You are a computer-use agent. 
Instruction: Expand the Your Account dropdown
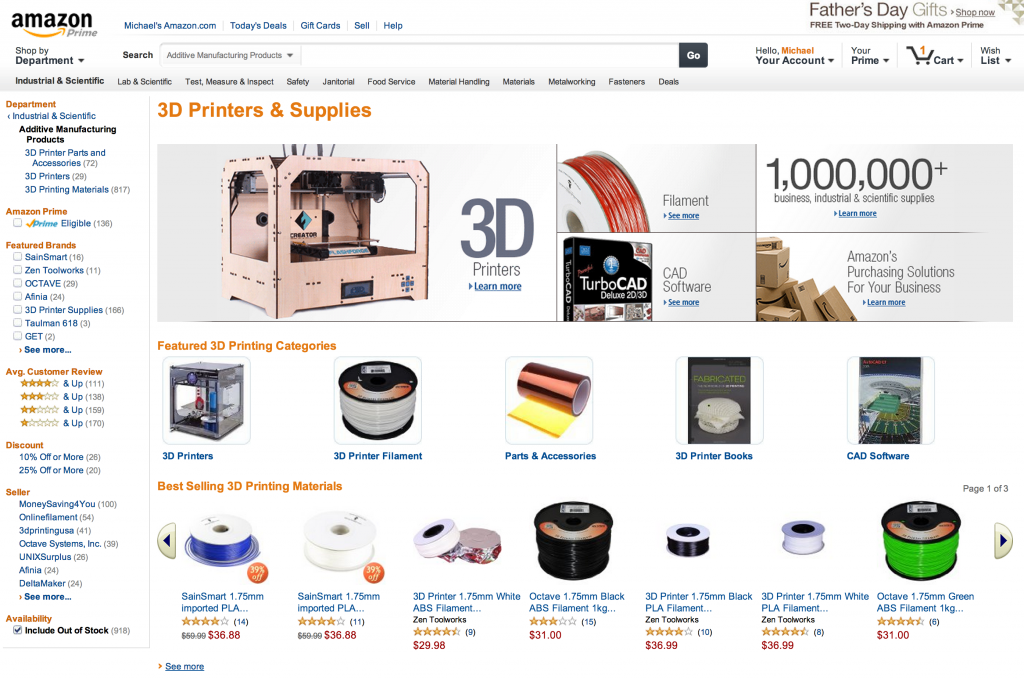[794, 56]
